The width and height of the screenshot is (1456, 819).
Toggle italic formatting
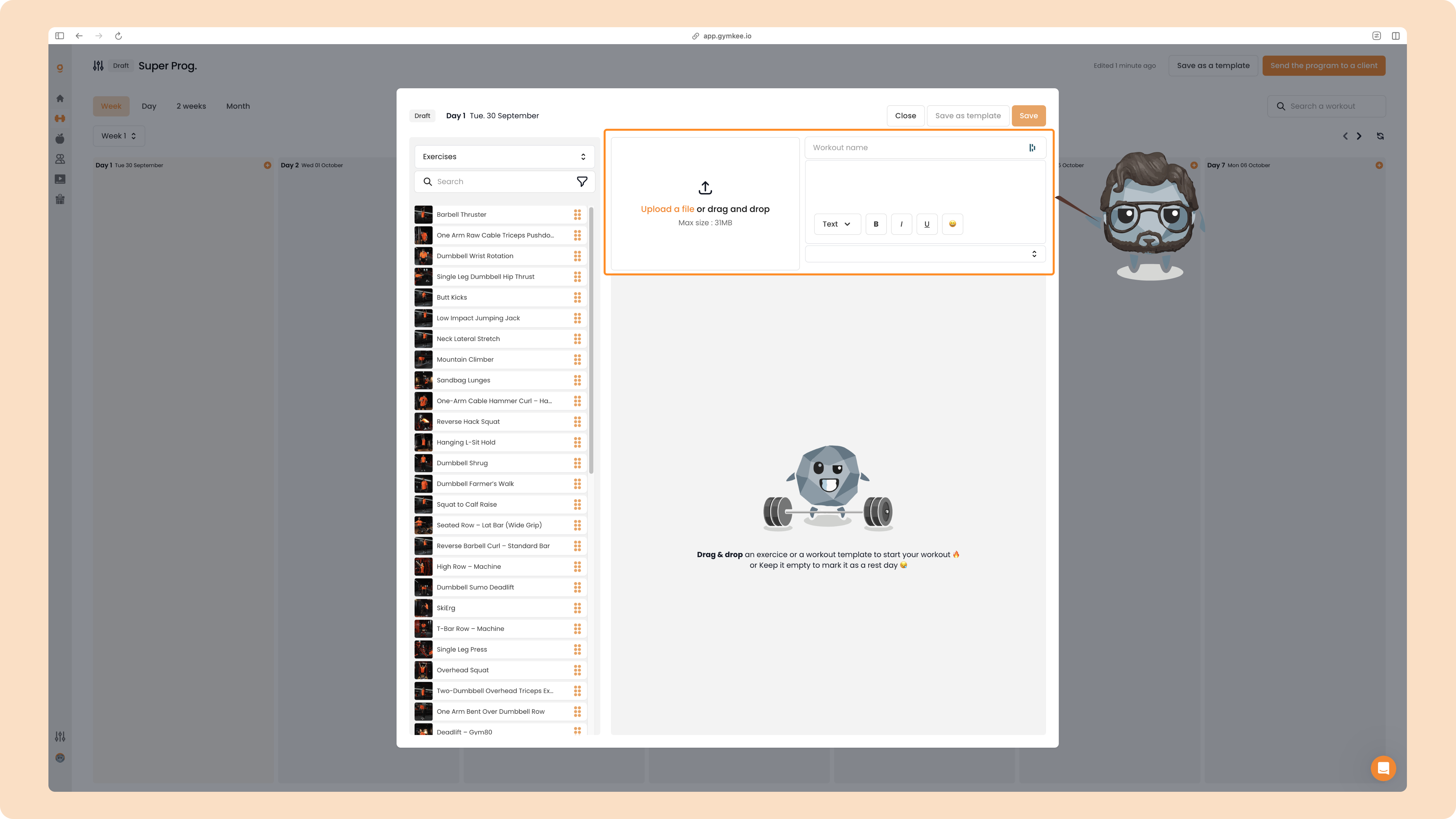(x=901, y=224)
